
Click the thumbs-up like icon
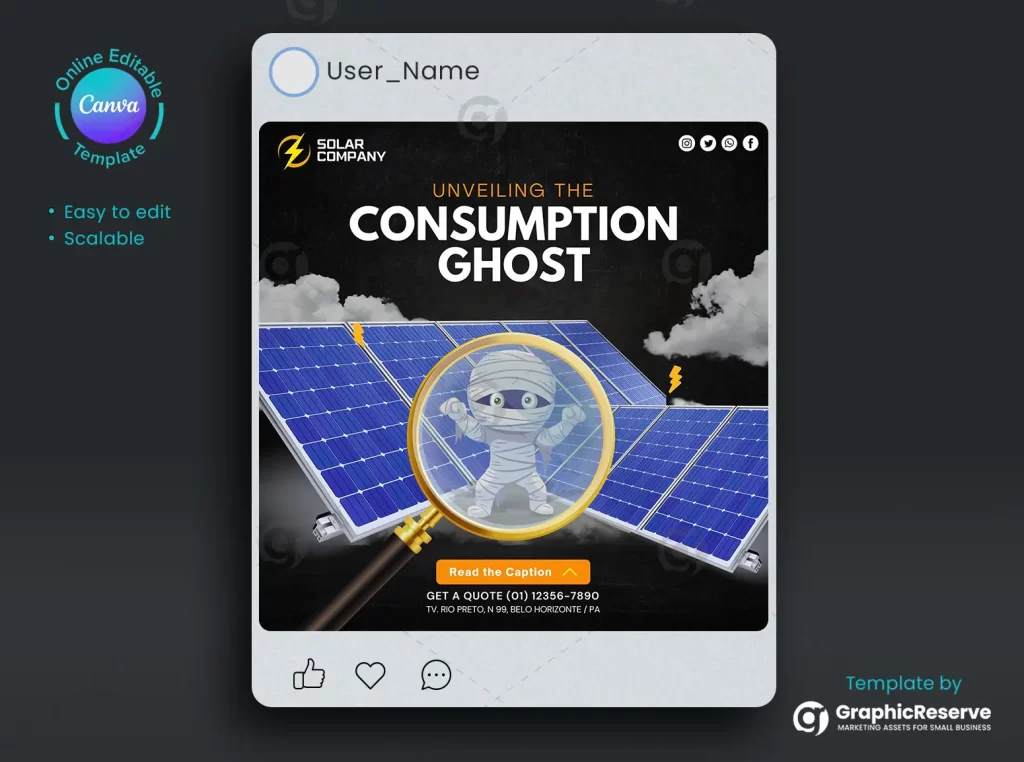pos(309,674)
